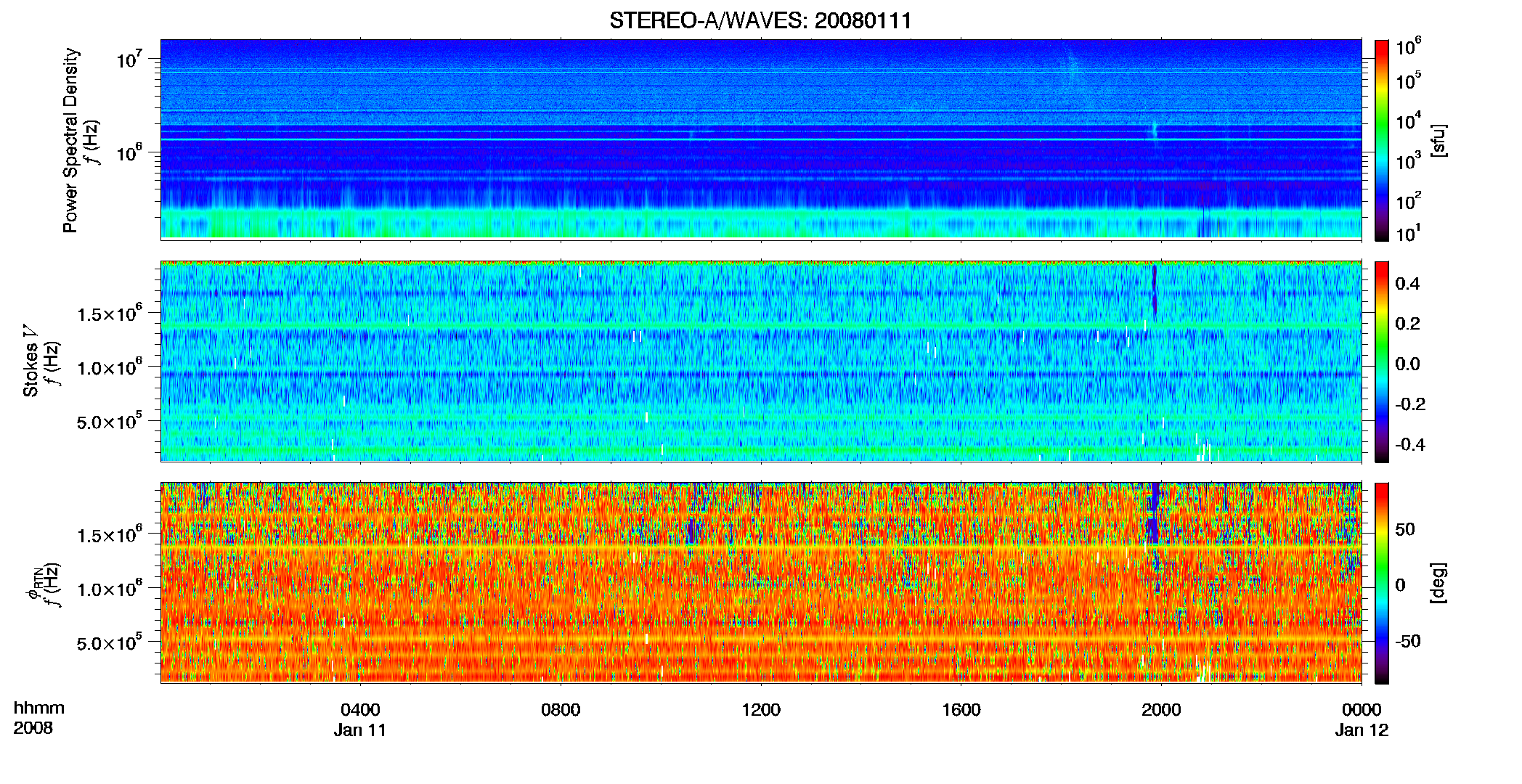Screen dimensions: 1522x784
Task: Click the 10^6 frequency tick on top panel axis
Action: 129,152
